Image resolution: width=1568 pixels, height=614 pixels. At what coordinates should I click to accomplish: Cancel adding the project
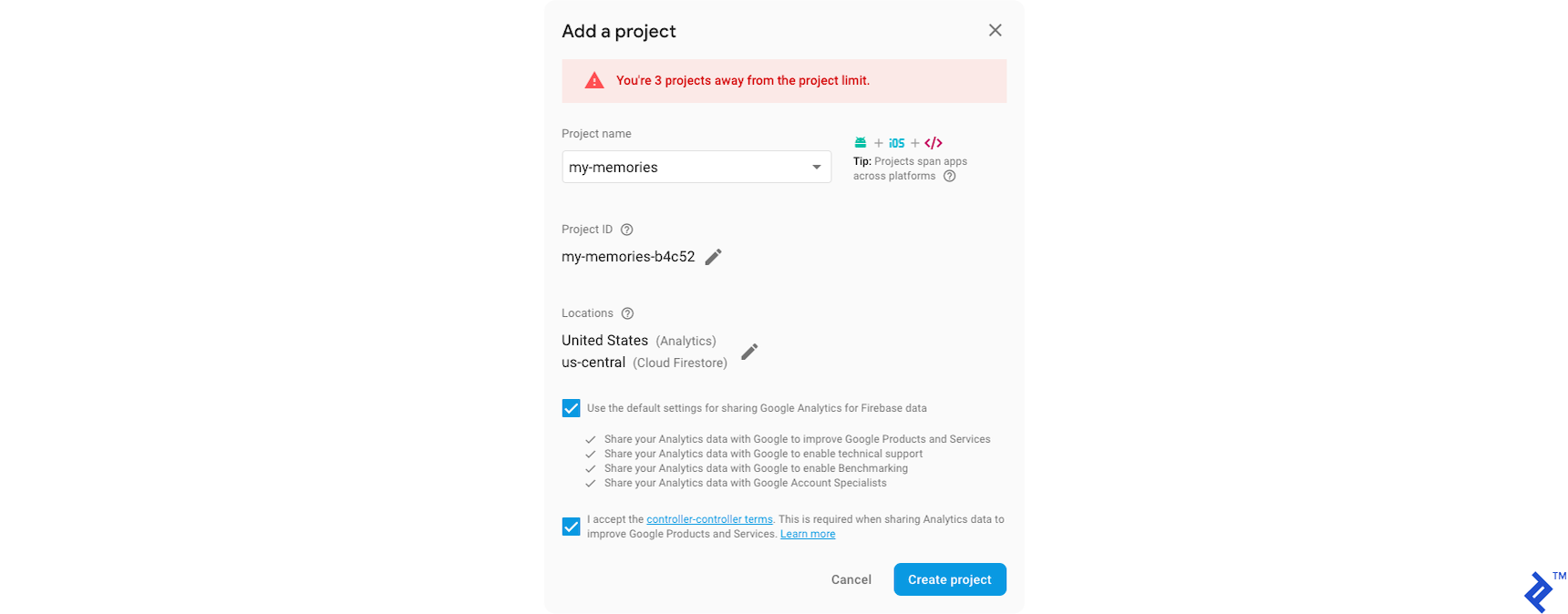pyautogui.click(x=851, y=578)
